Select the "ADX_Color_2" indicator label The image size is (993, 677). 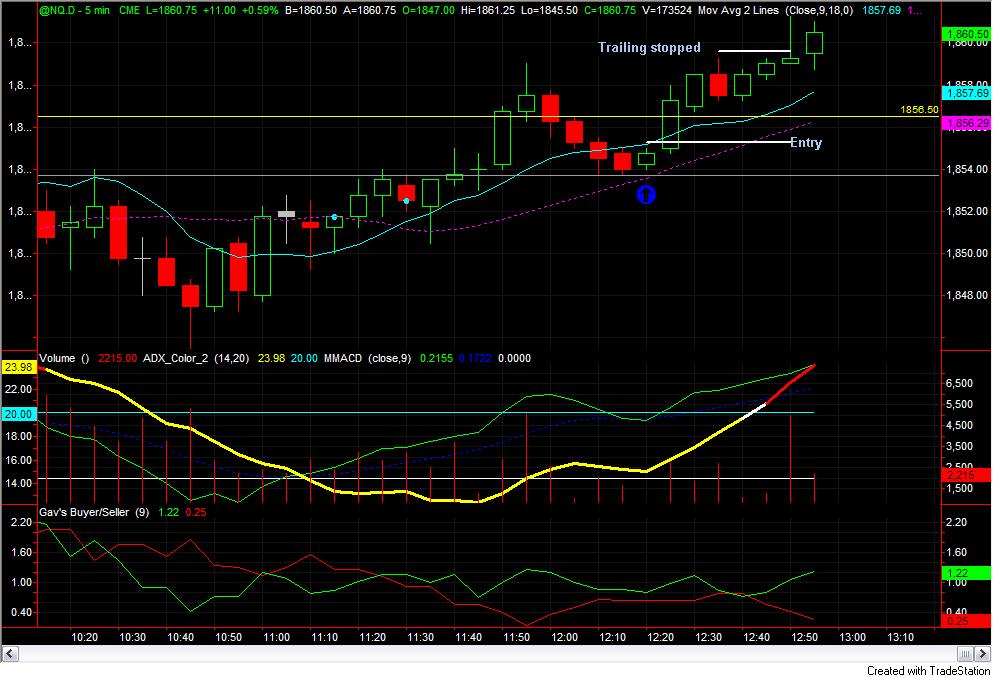177,358
